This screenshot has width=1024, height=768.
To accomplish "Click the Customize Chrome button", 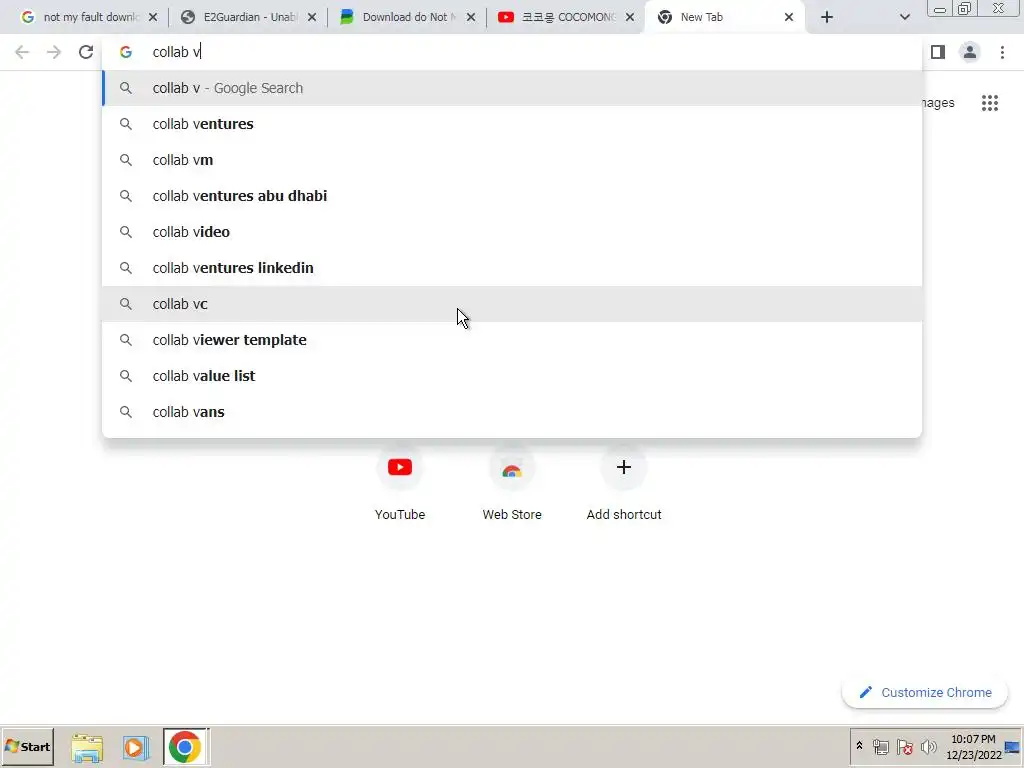I will click(x=925, y=692).
